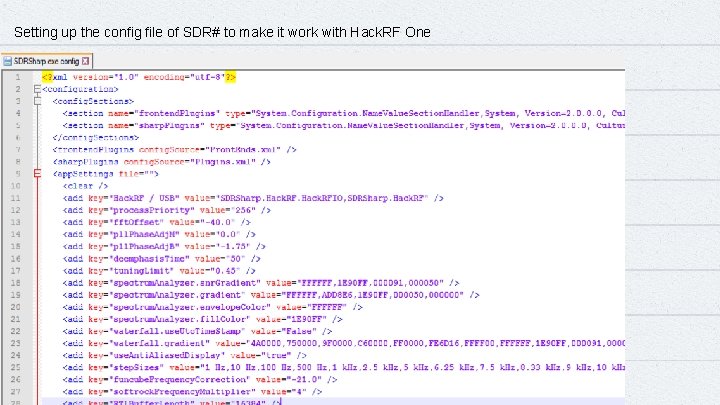Image resolution: width=720 pixels, height=405 pixels.
Task: Click the frontendPlugins section line
Action: click(343, 113)
